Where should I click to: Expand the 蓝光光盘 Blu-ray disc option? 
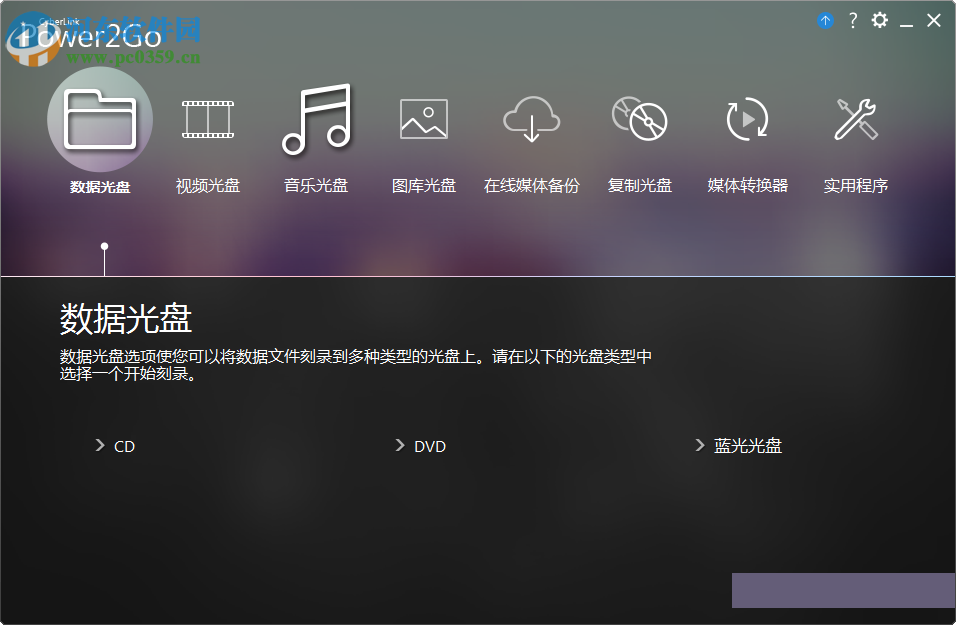point(745,446)
